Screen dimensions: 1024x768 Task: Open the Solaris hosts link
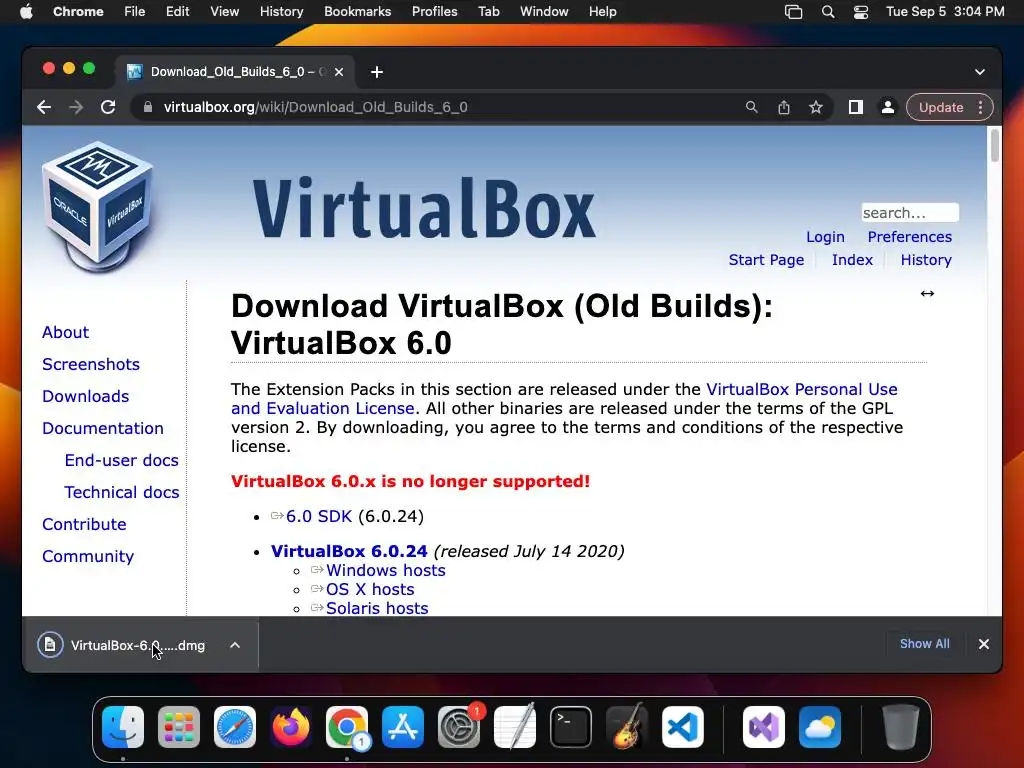tap(377, 608)
